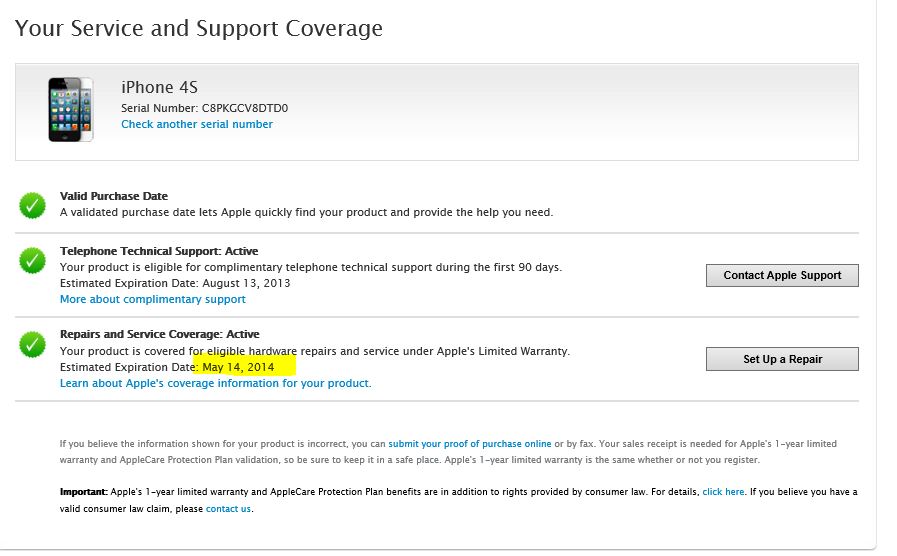The image size is (897, 556).
Task: Click the green checkmark beside Telephone Technical Support
Action: pos(33,261)
